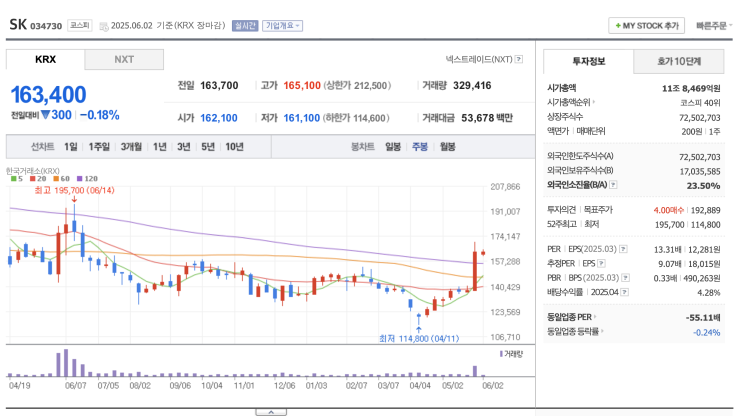Image resolution: width=743 pixels, height=416 pixels.
Task: Click help icon next to 외국인소진율(B/A)
Action: coord(613,185)
